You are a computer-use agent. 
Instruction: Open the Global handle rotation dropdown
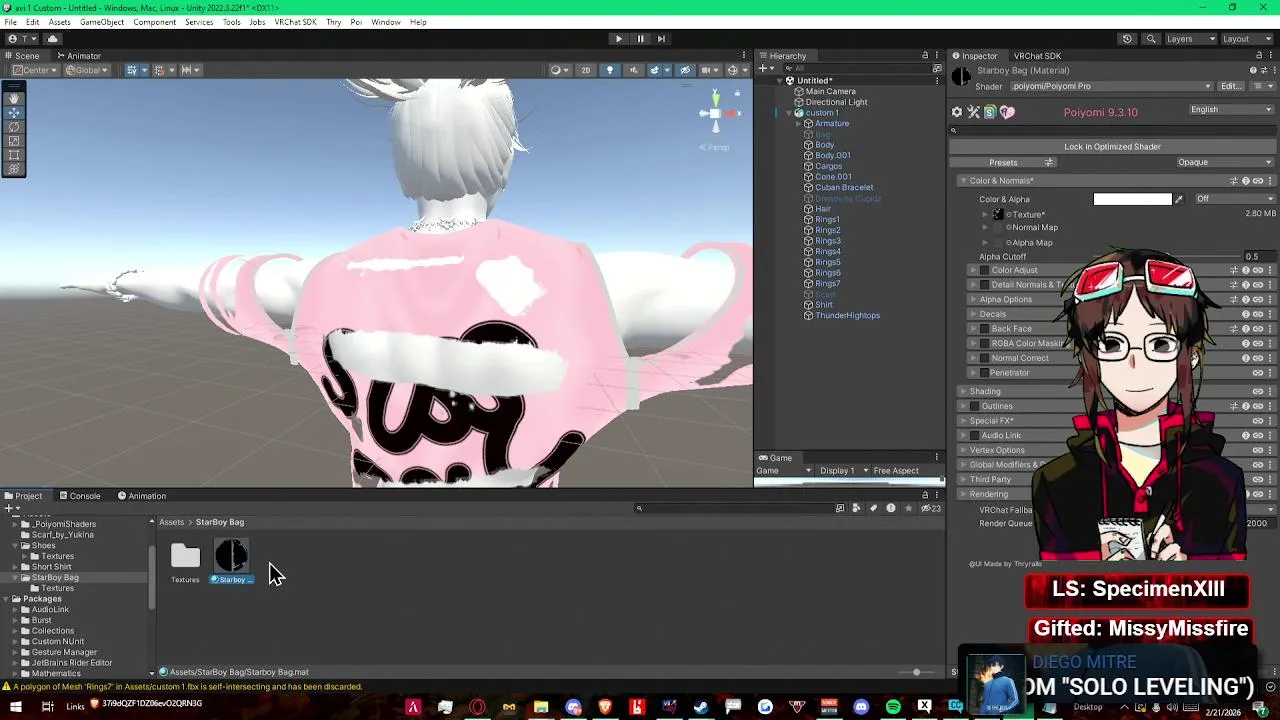click(89, 70)
